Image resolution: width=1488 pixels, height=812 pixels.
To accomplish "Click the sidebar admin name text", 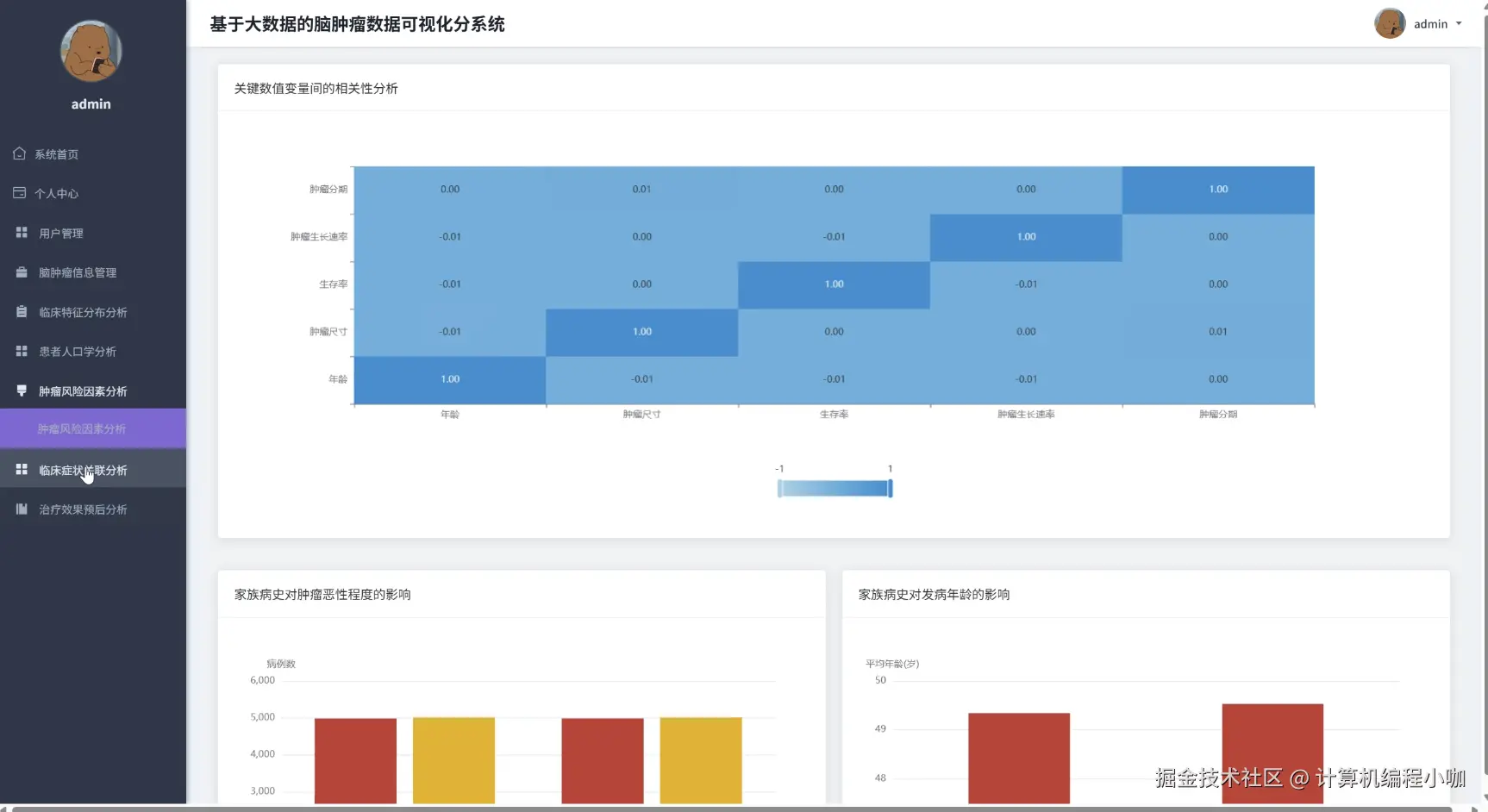I will pos(91,103).
